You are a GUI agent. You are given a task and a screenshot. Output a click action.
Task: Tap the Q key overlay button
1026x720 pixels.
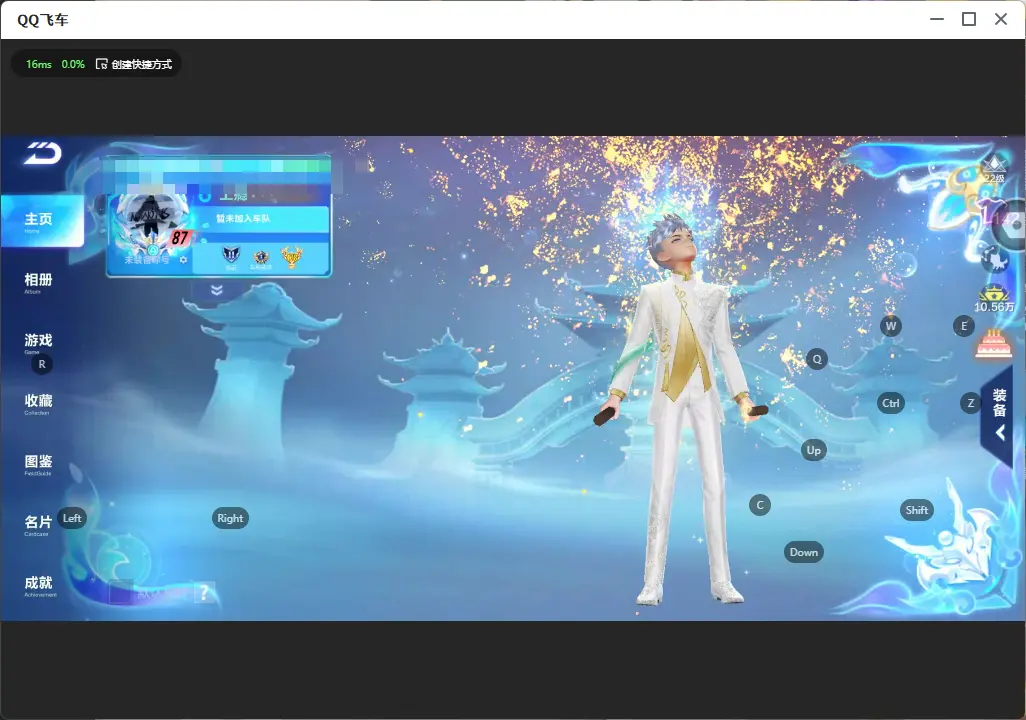click(x=817, y=359)
